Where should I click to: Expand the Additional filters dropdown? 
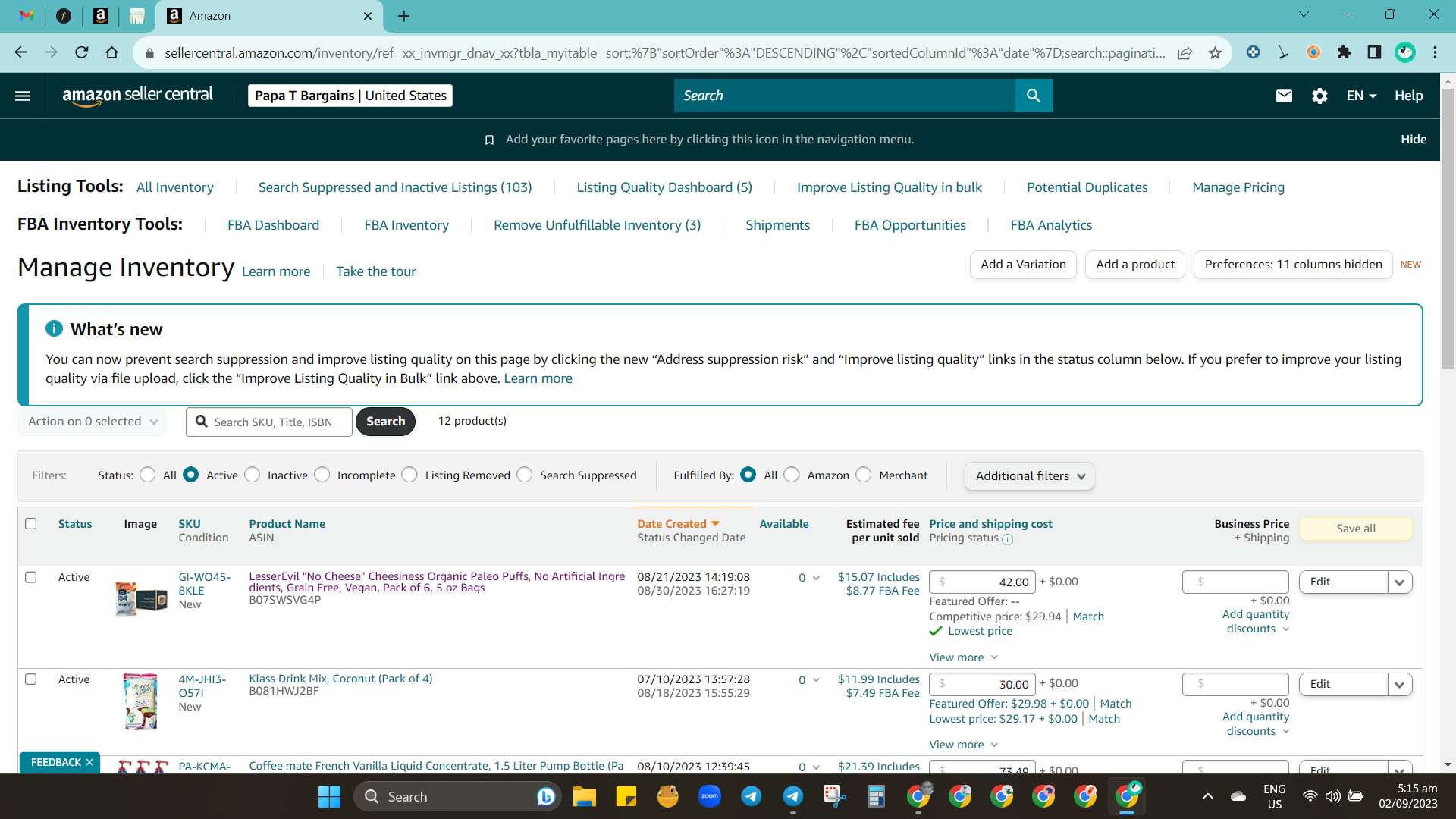pyautogui.click(x=1029, y=476)
